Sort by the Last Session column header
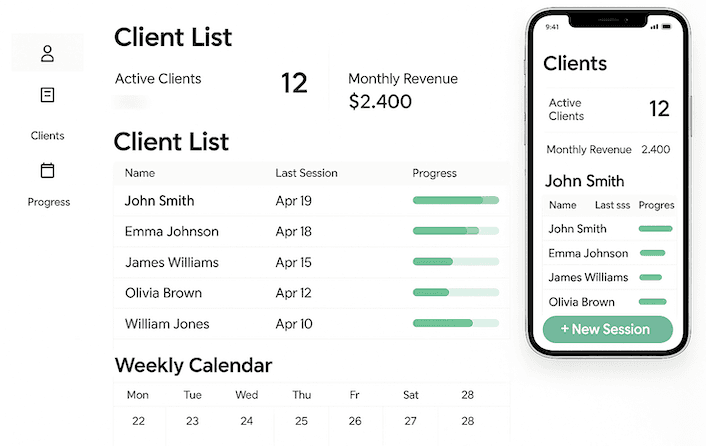The image size is (706, 446). point(306,173)
